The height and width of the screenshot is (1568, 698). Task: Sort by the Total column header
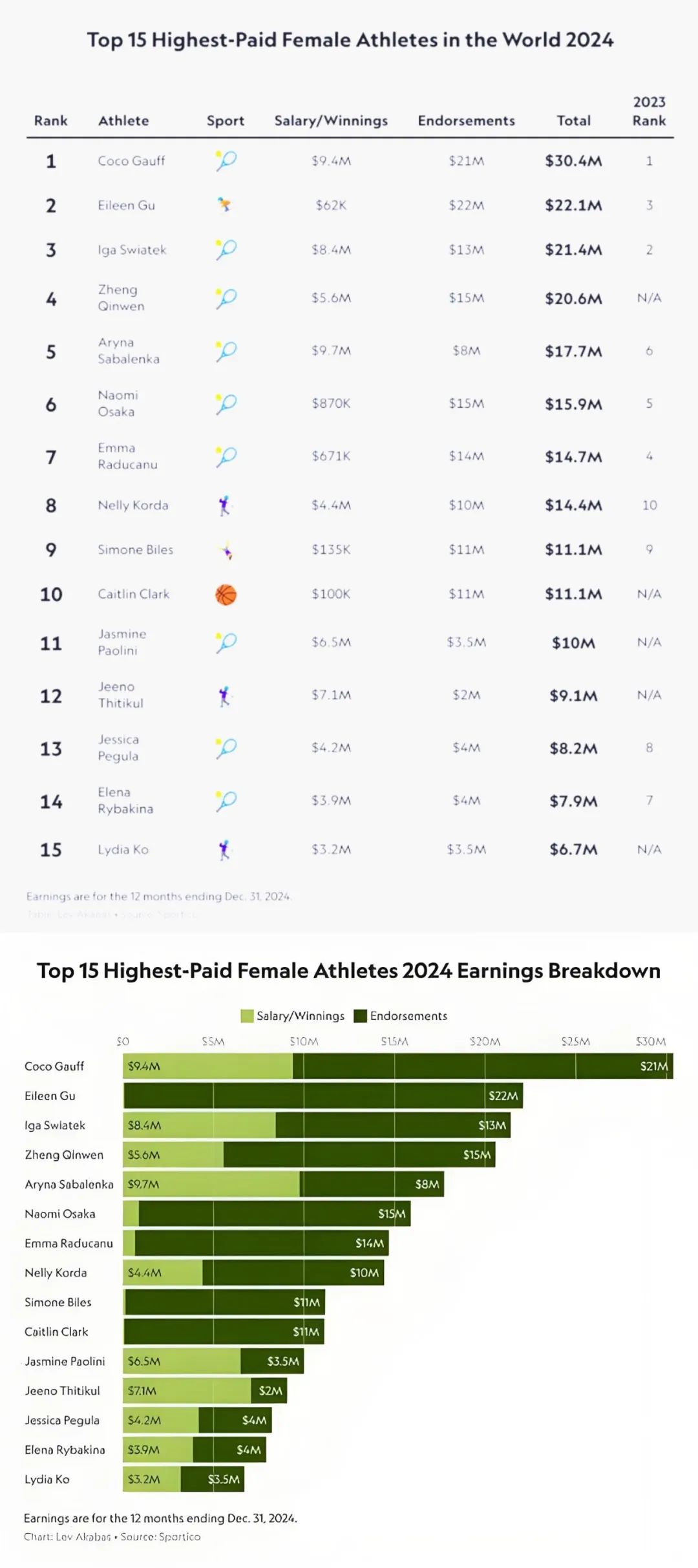coord(574,121)
